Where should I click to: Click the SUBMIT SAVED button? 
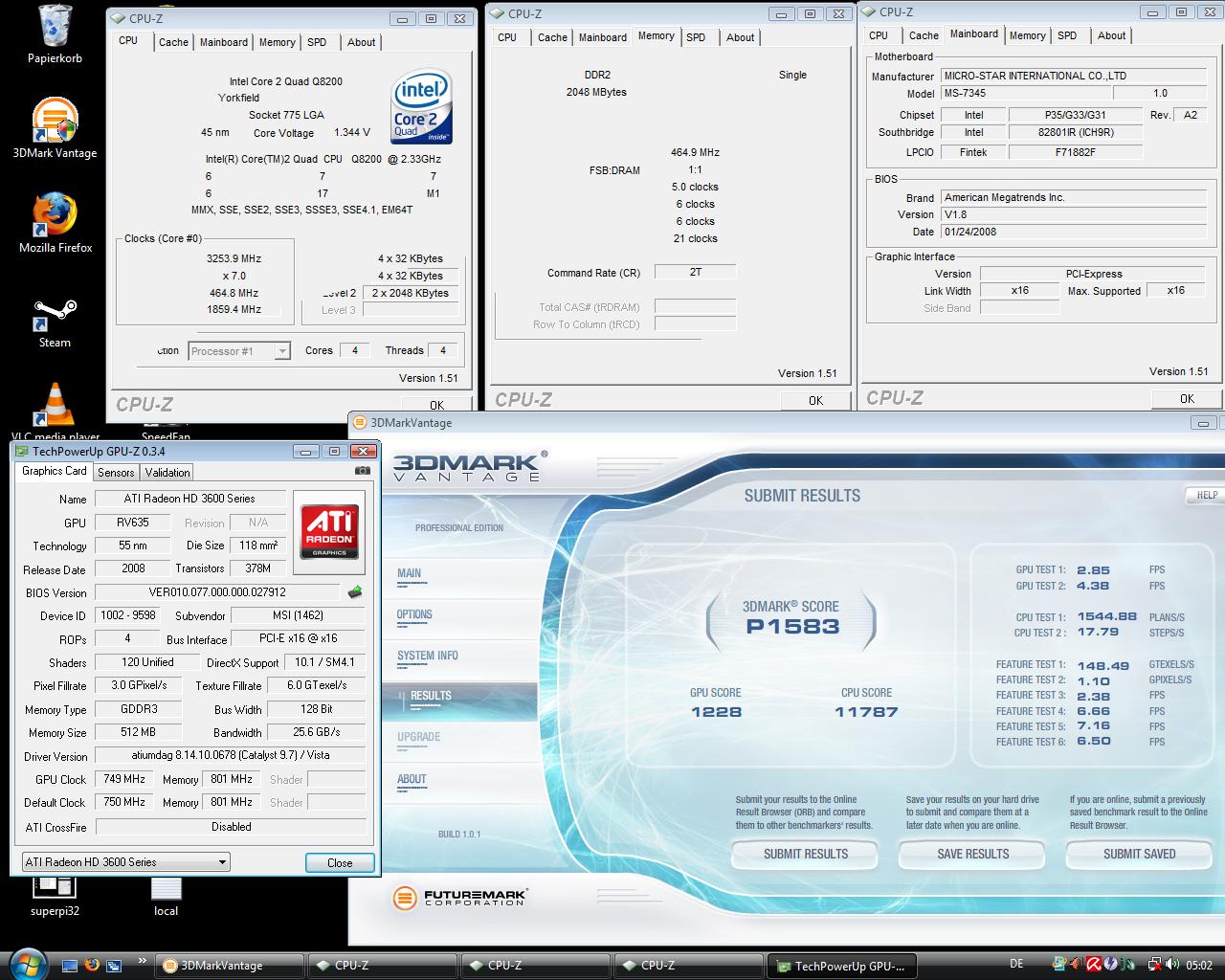pyautogui.click(x=1139, y=854)
